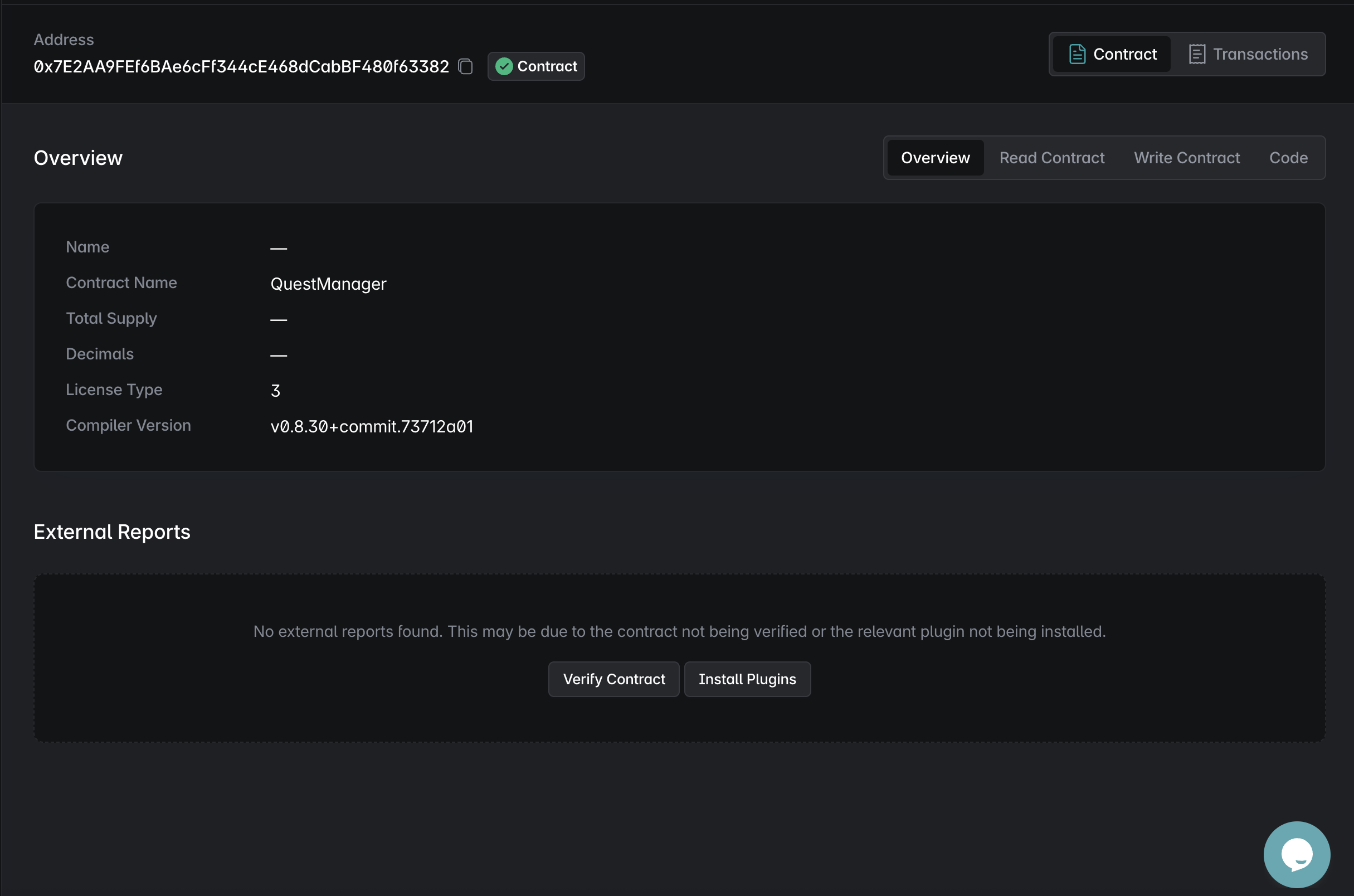Click the teal contract document icon
The width and height of the screenshot is (1354, 896).
tap(1077, 53)
